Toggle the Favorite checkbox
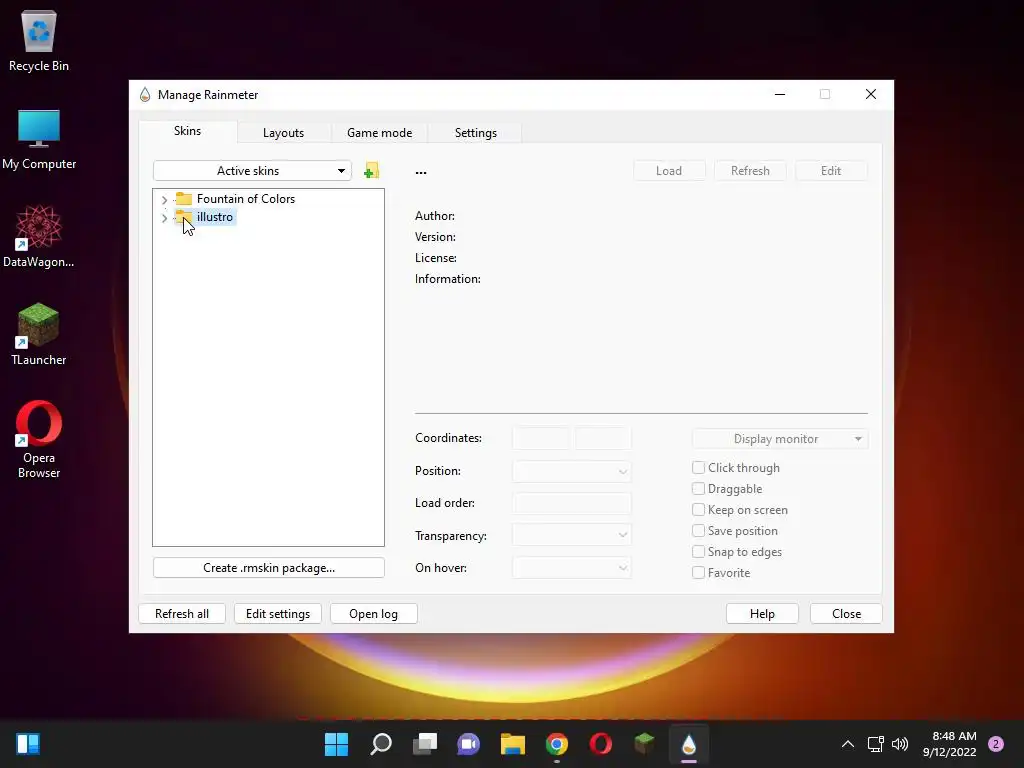The height and width of the screenshot is (768, 1024). [x=698, y=573]
